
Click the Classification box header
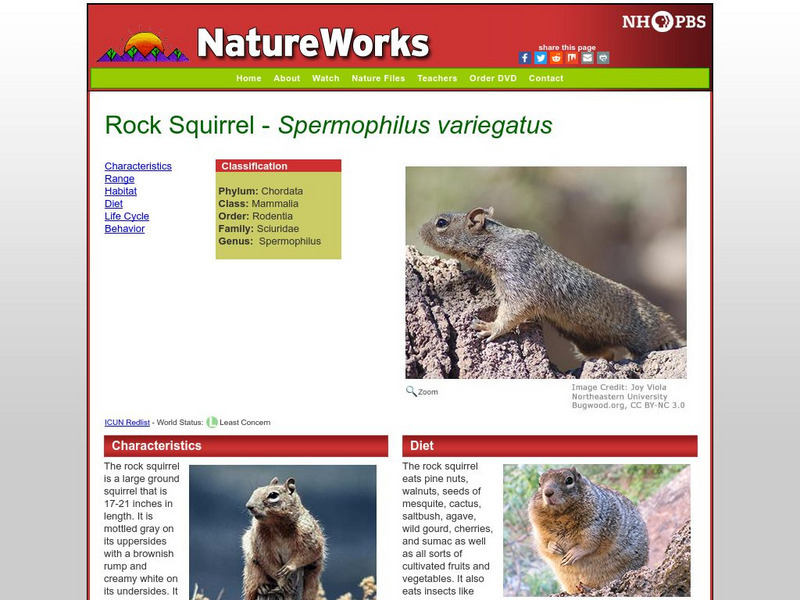(279, 166)
